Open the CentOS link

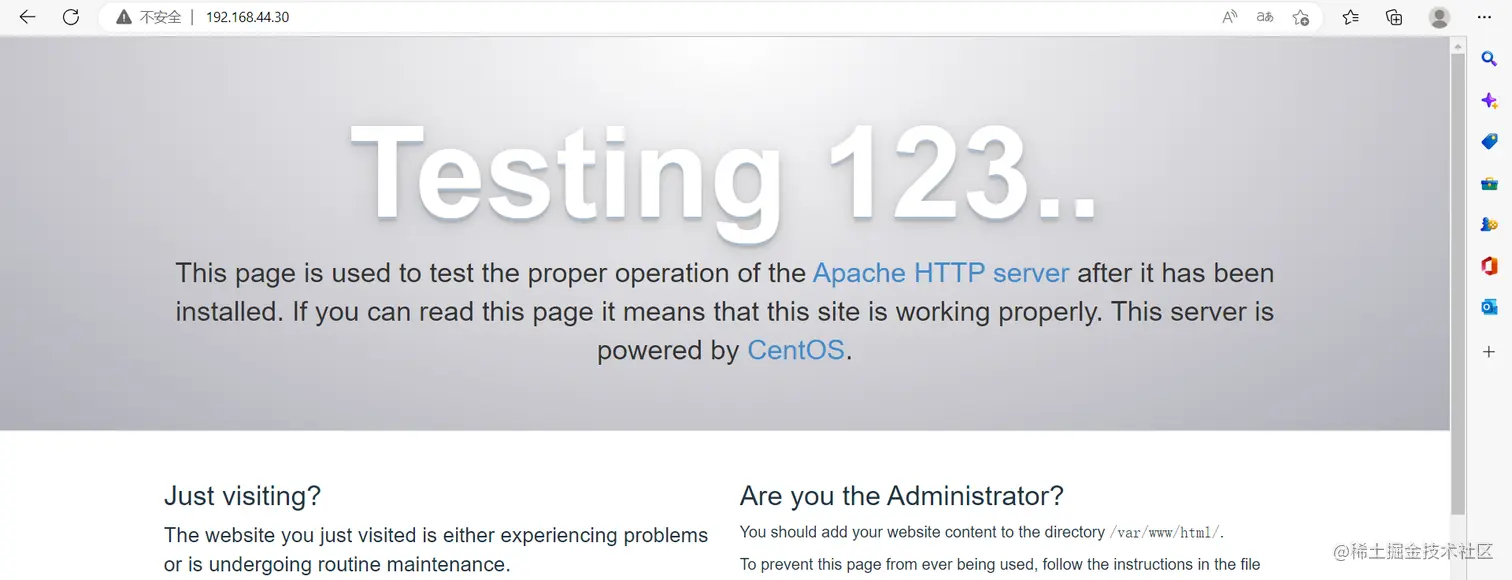[796, 350]
